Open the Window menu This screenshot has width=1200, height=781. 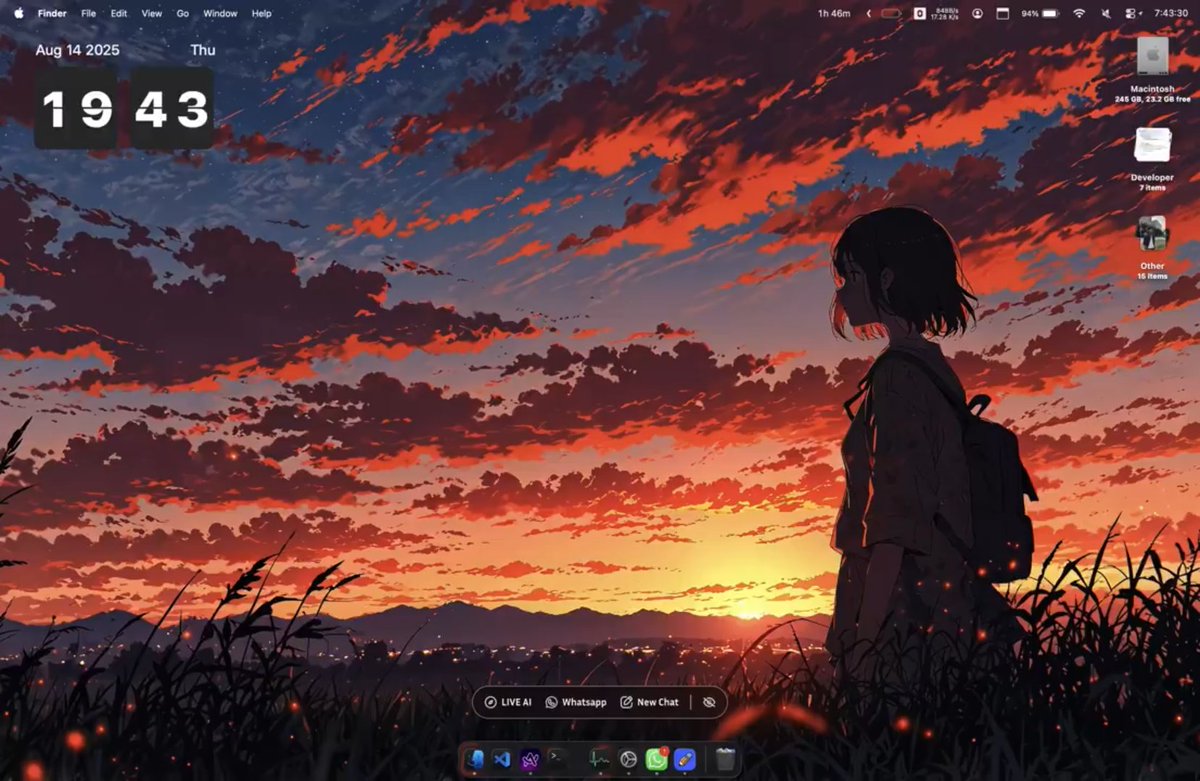[220, 14]
